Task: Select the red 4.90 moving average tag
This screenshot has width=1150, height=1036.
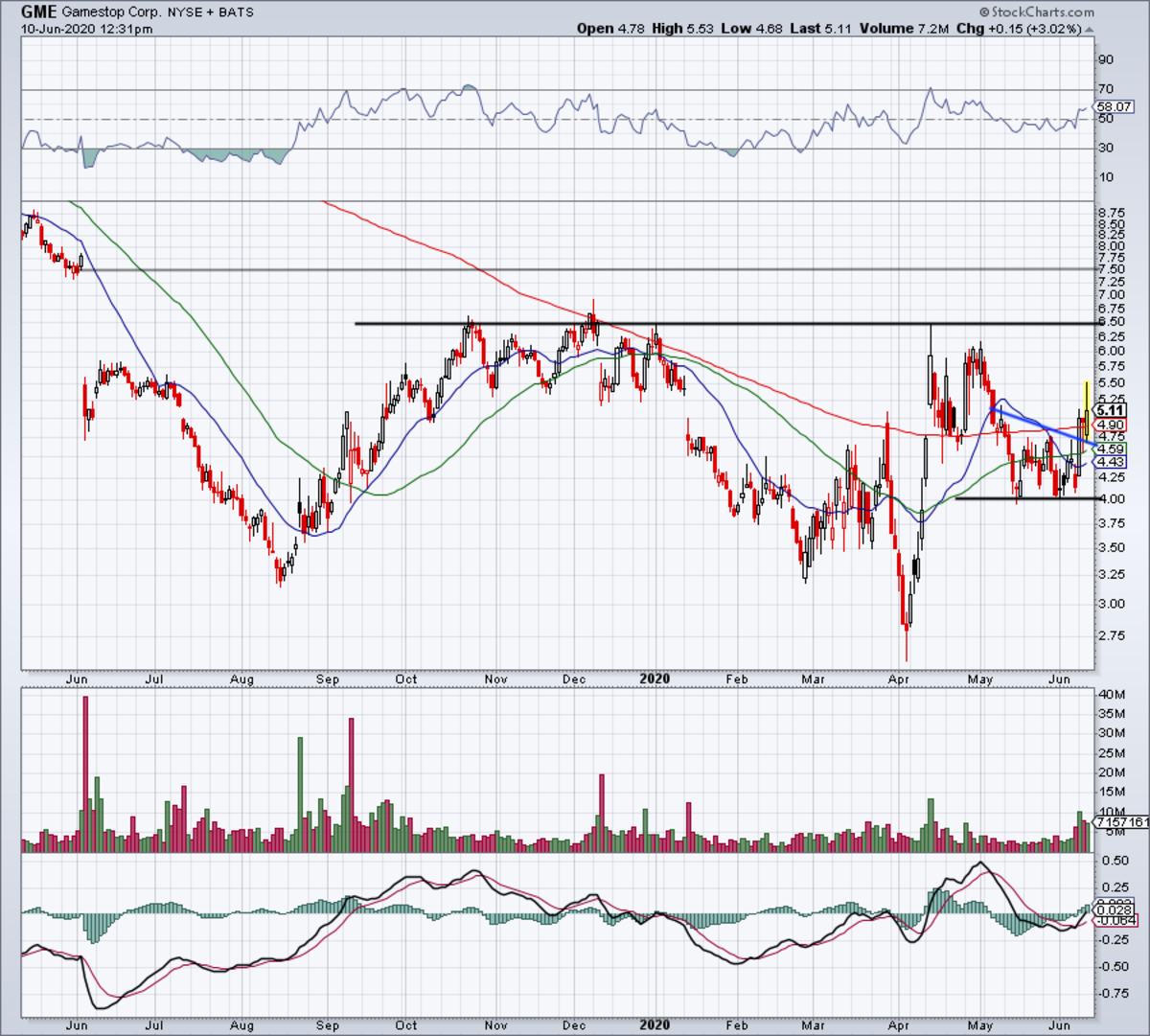Action: click(1112, 425)
